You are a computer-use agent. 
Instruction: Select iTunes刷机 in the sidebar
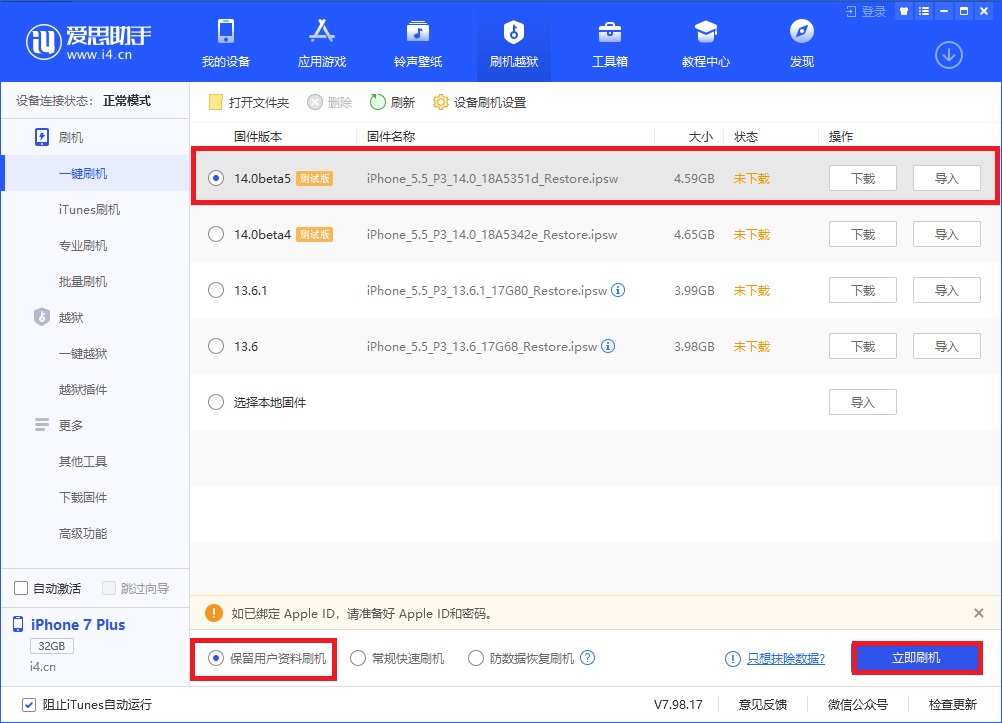(89, 210)
